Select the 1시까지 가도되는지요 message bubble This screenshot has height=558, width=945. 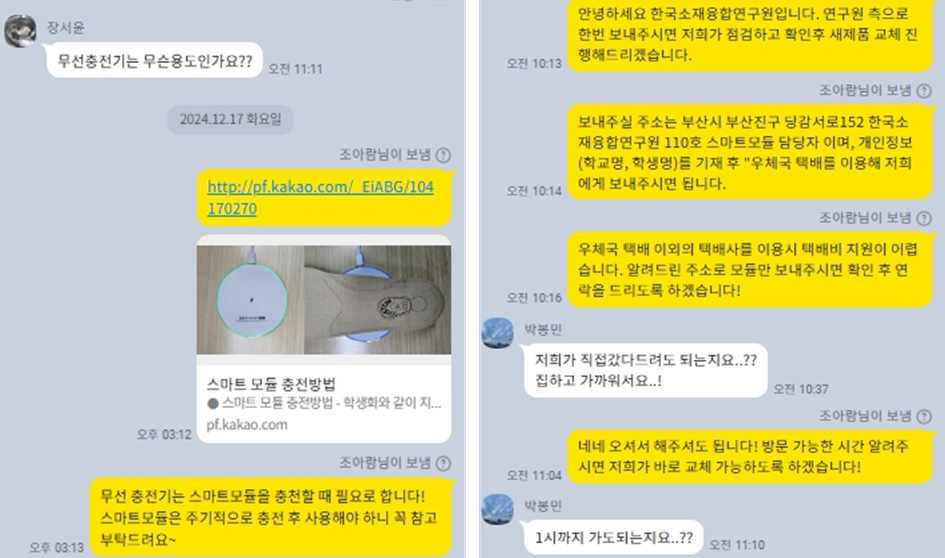614,538
